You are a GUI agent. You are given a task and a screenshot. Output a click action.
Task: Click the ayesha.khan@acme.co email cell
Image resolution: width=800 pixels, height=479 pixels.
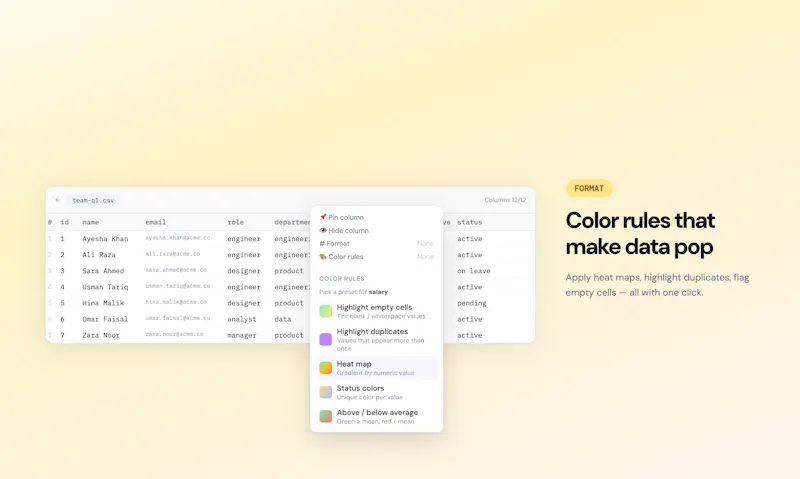(178, 238)
